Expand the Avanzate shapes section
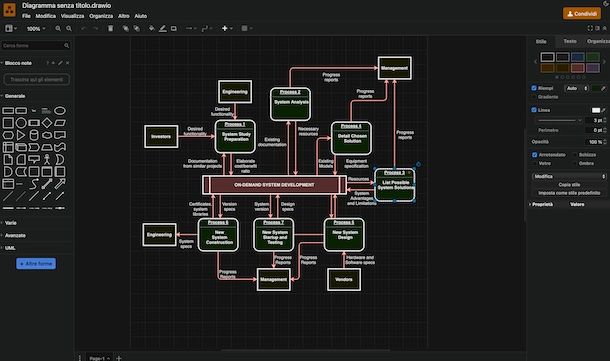 pos(15,235)
